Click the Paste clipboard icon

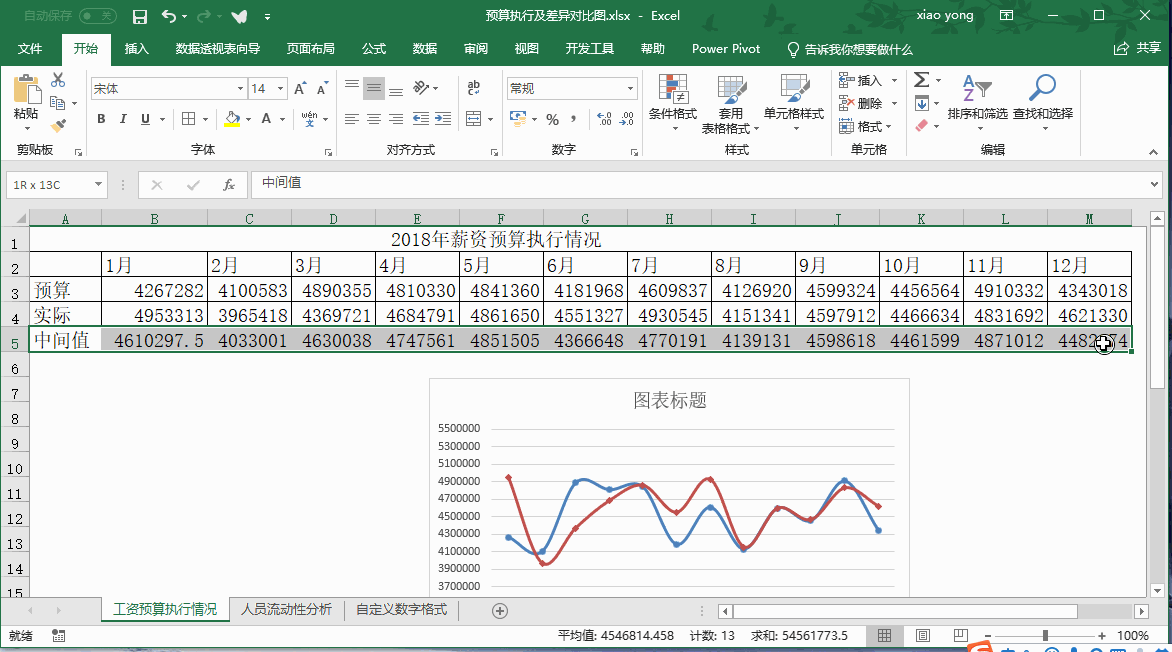pyautogui.click(x=26, y=90)
